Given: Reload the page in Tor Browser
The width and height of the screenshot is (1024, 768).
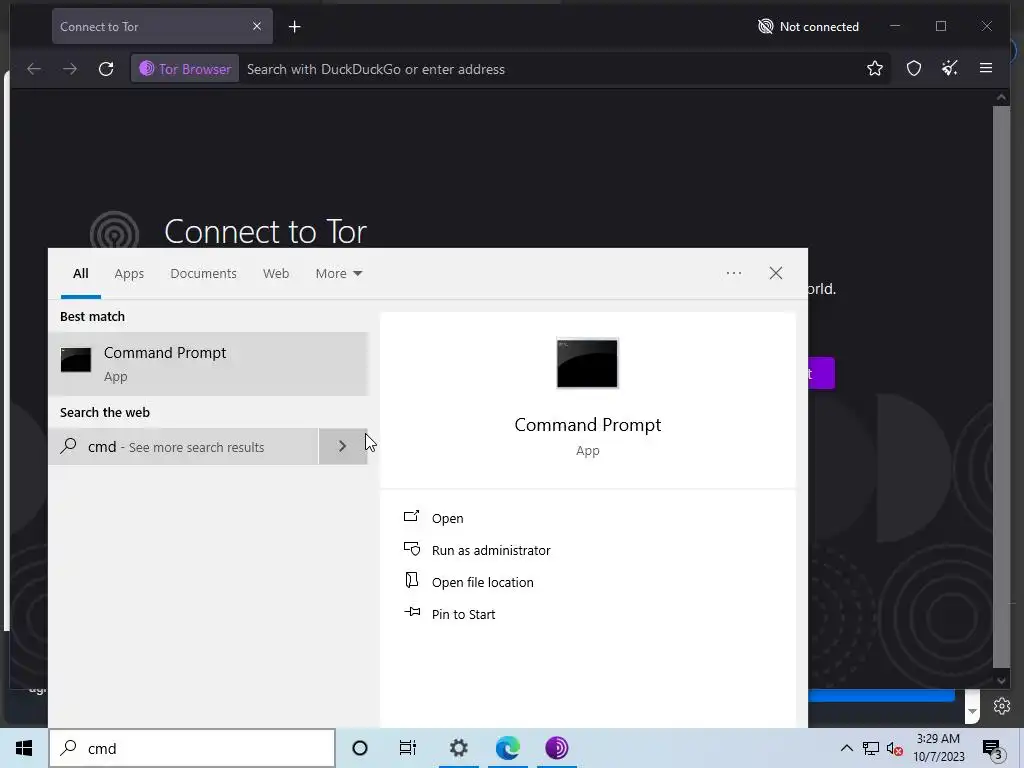Looking at the screenshot, I should click(x=106, y=69).
